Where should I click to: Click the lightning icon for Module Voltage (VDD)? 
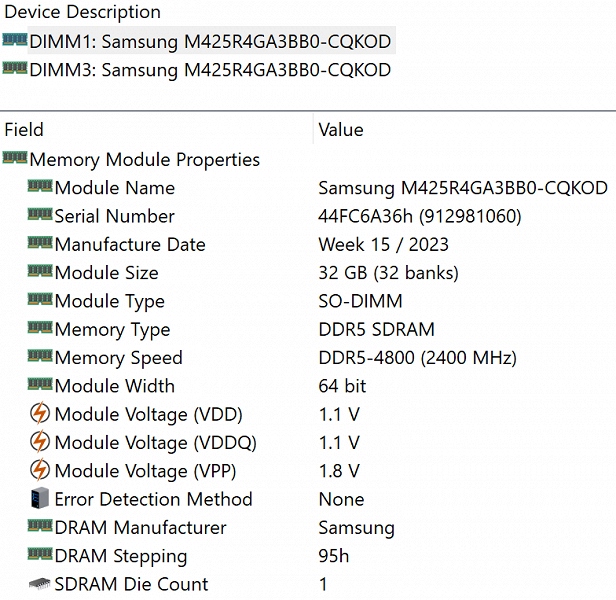[x=40, y=414]
